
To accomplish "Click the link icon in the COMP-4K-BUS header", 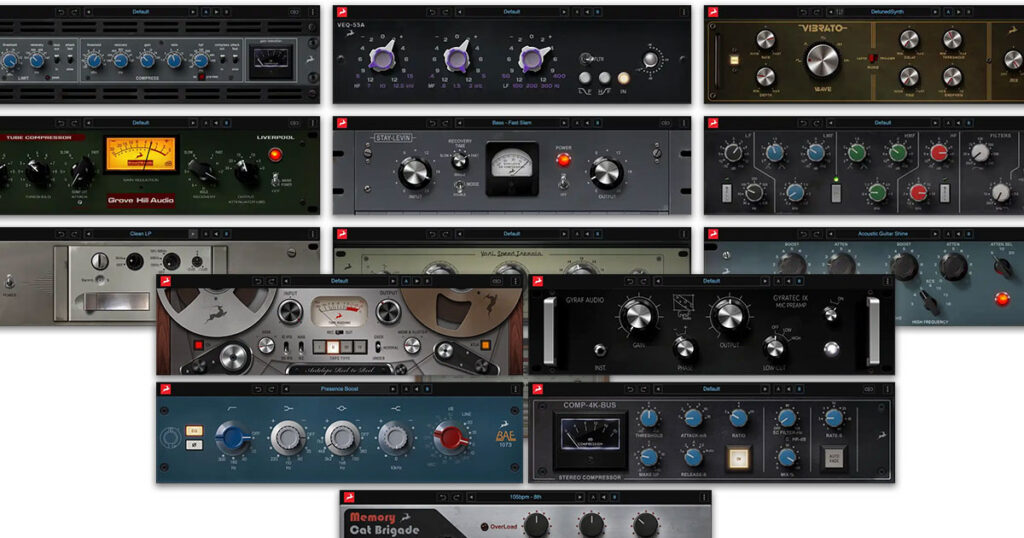I will 869,389.
